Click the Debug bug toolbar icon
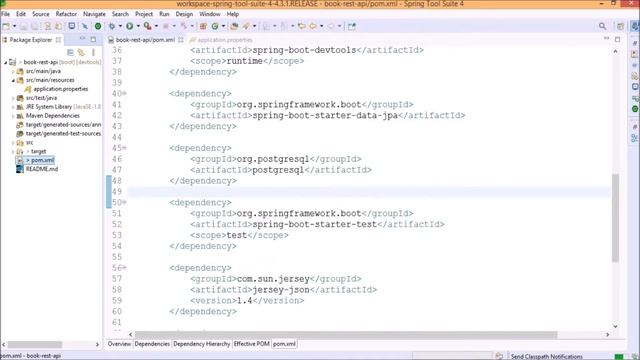The width and height of the screenshot is (640, 360). [x=111, y=26]
